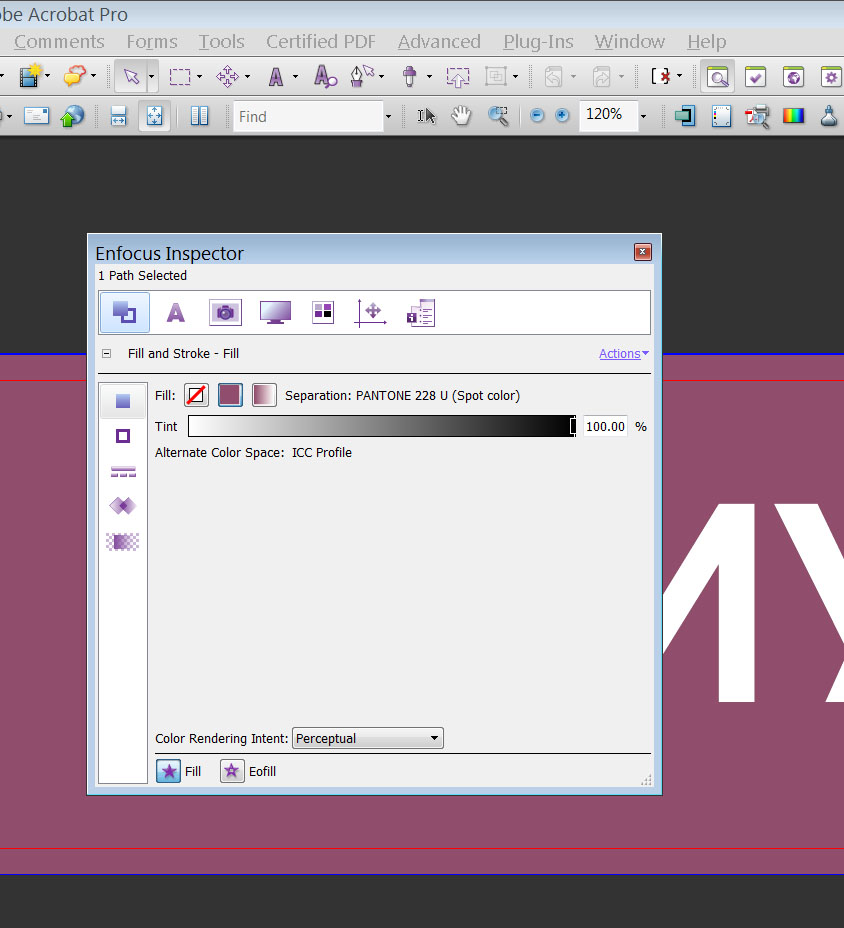Expand the Select Objects tool dropdown arrow
The height and width of the screenshot is (928, 844).
152,76
